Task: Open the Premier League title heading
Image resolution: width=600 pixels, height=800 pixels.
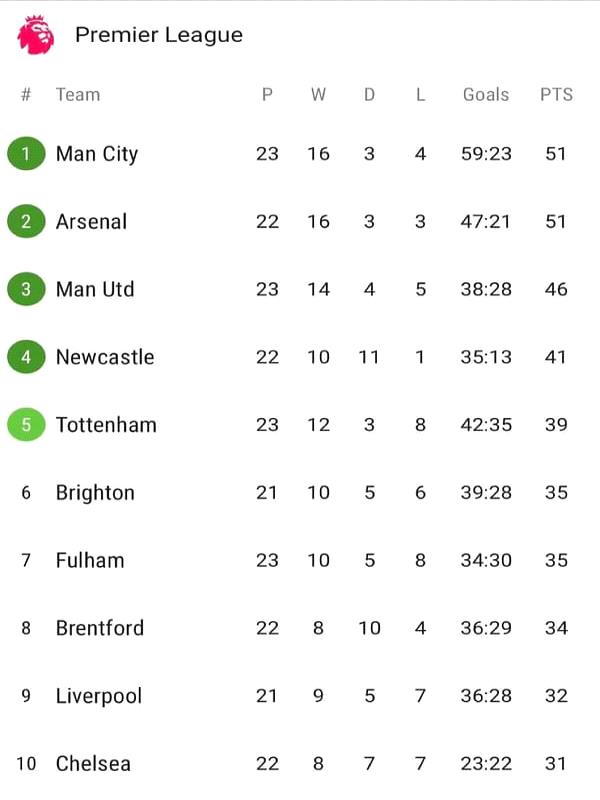Action: 159,35
